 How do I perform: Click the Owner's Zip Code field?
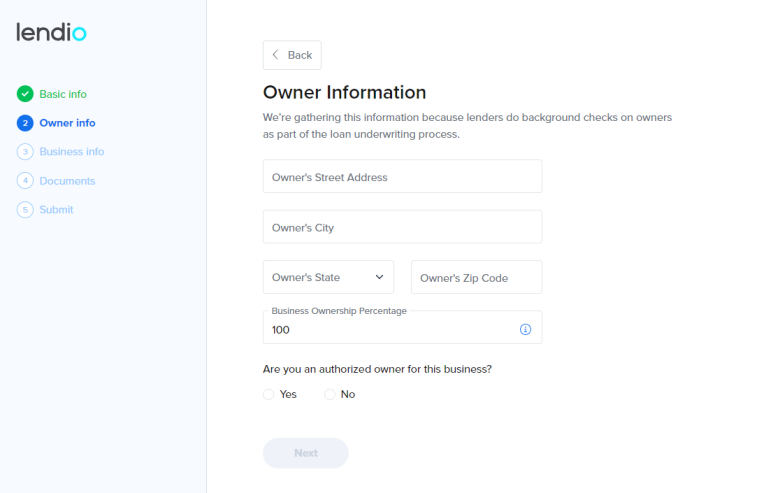click(477, 277)
